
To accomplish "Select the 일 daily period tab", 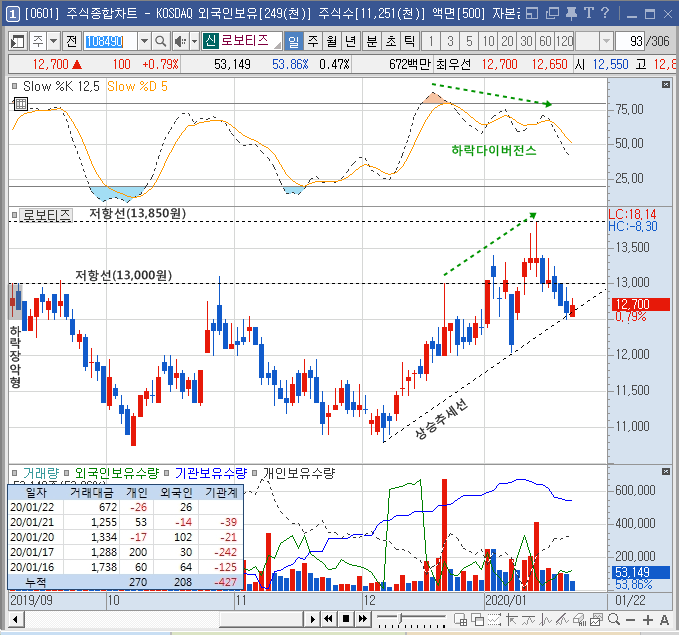I will click(294, 42).
